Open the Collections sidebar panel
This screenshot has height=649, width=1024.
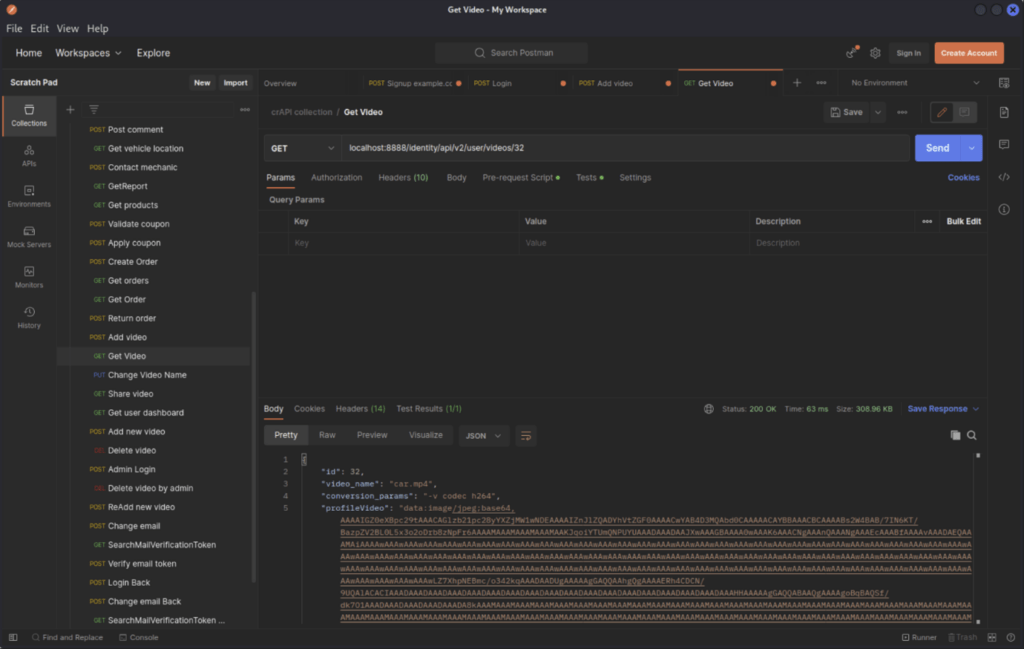[x=29, y=115]
